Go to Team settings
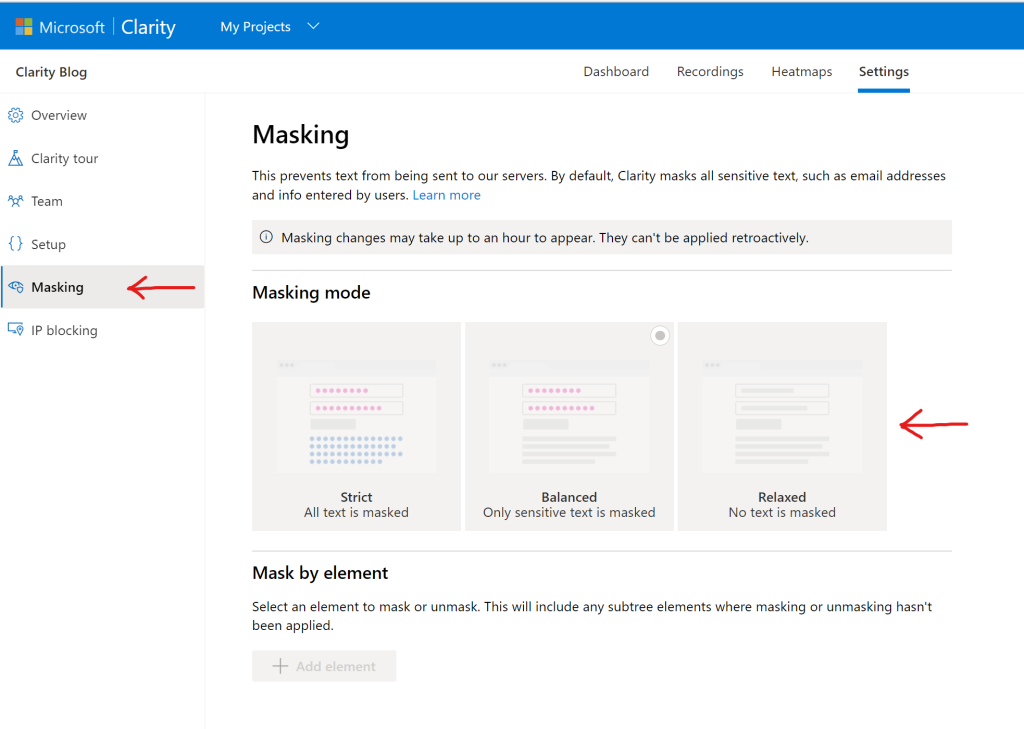 pyautogui.click(x=103, y=201)
